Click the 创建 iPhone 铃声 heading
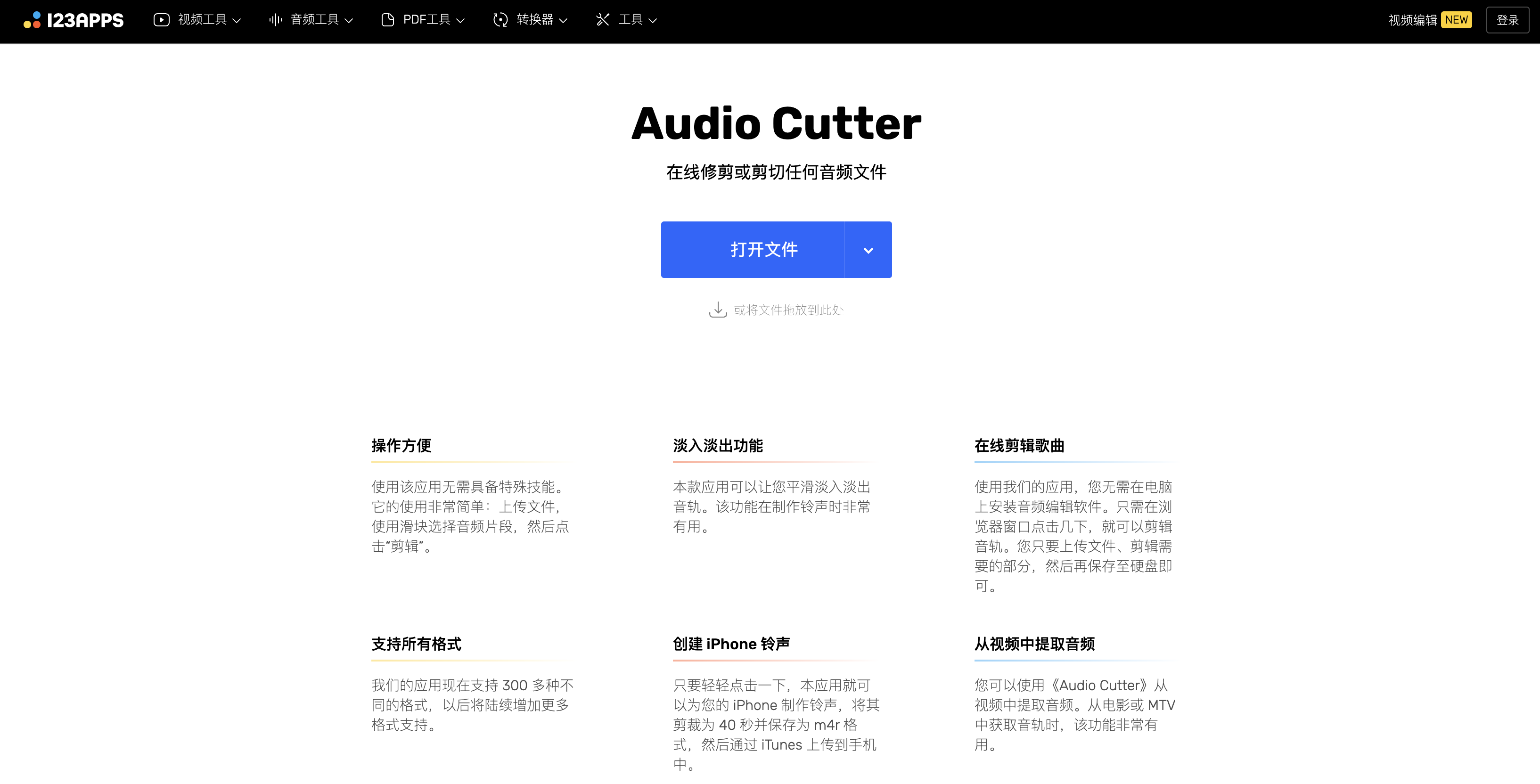This screenshot has width=1540, height=784. [x=731, y=644]
